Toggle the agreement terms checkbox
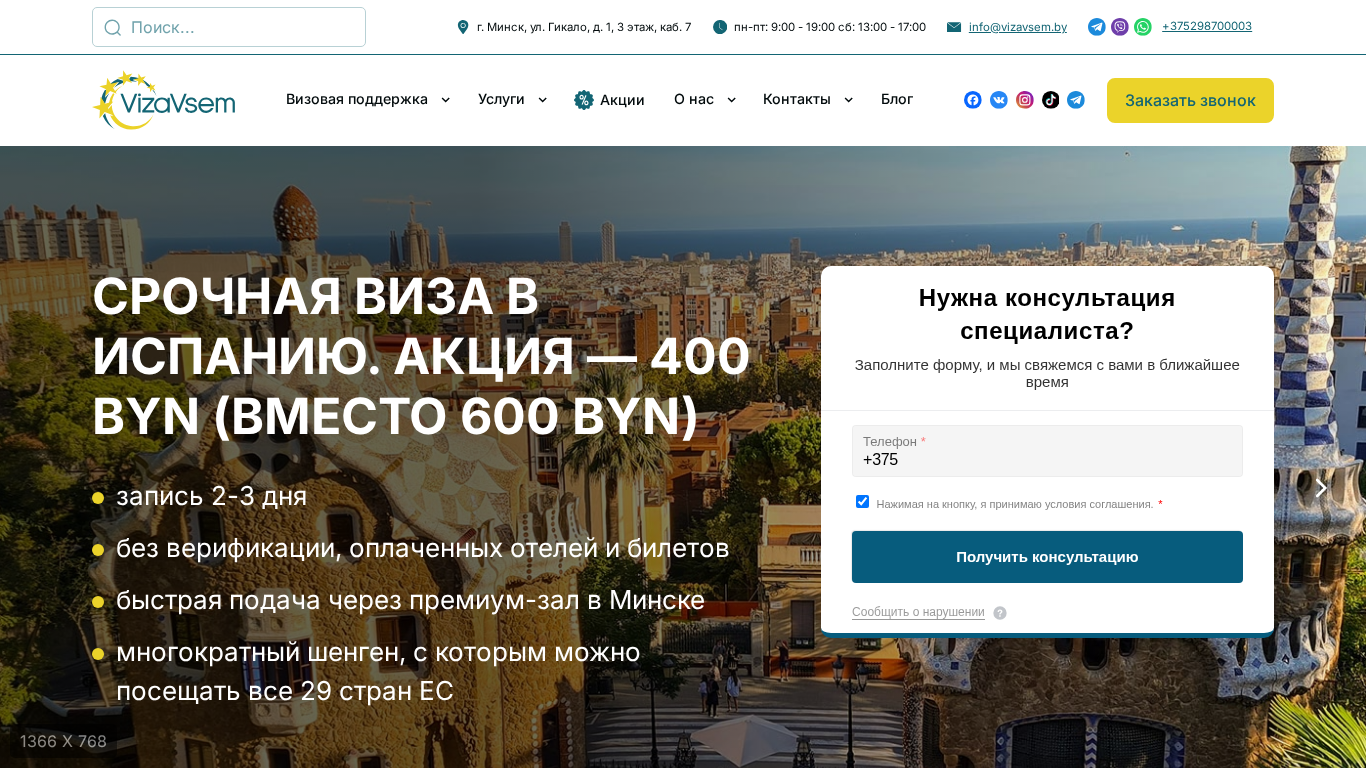1366x768 pixels. coord(863,502)
